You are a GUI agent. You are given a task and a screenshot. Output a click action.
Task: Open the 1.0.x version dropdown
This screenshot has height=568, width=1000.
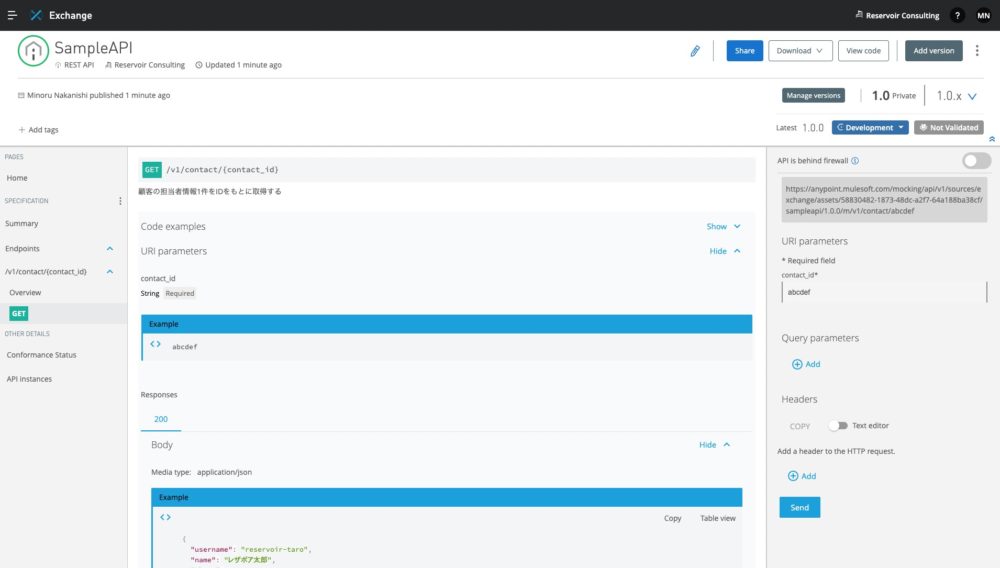click(957, 96)
